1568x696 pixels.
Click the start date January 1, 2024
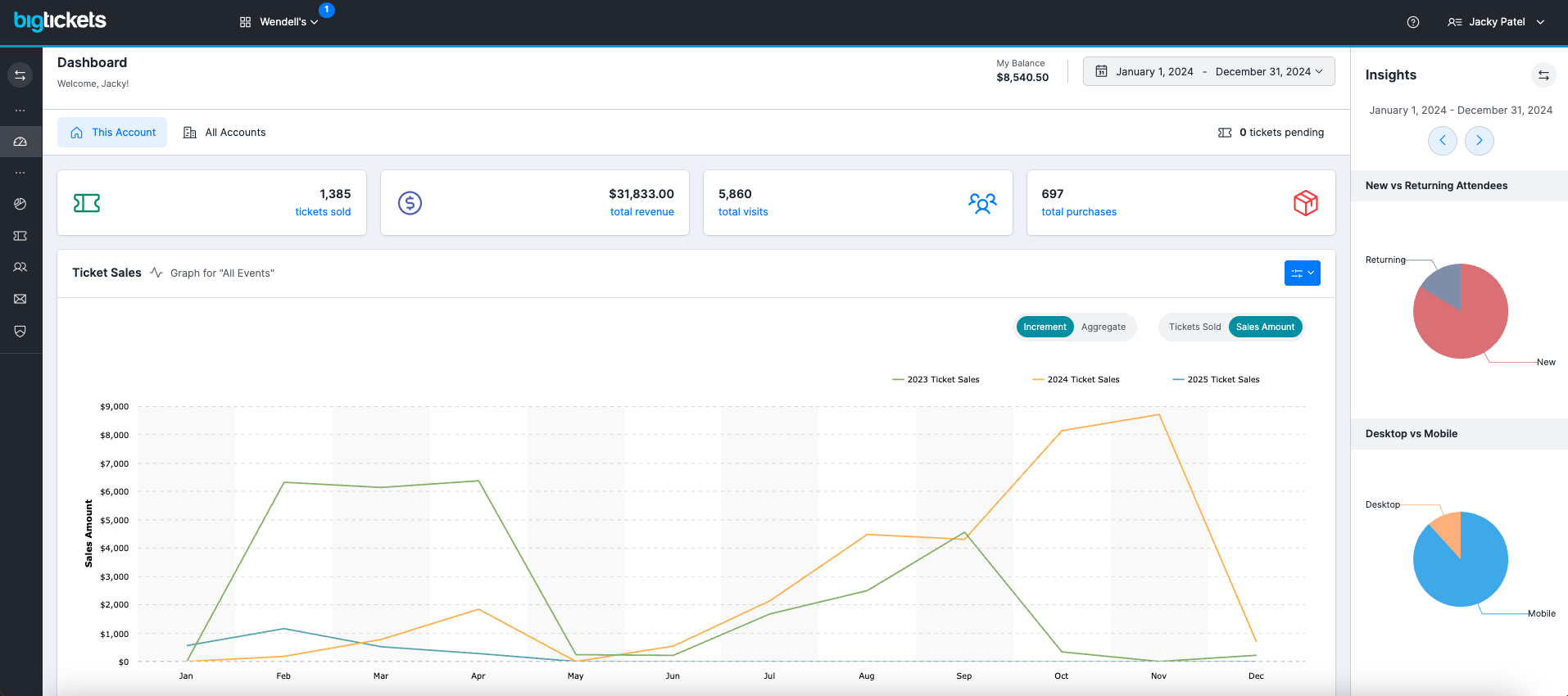(x=1154, y=71)
